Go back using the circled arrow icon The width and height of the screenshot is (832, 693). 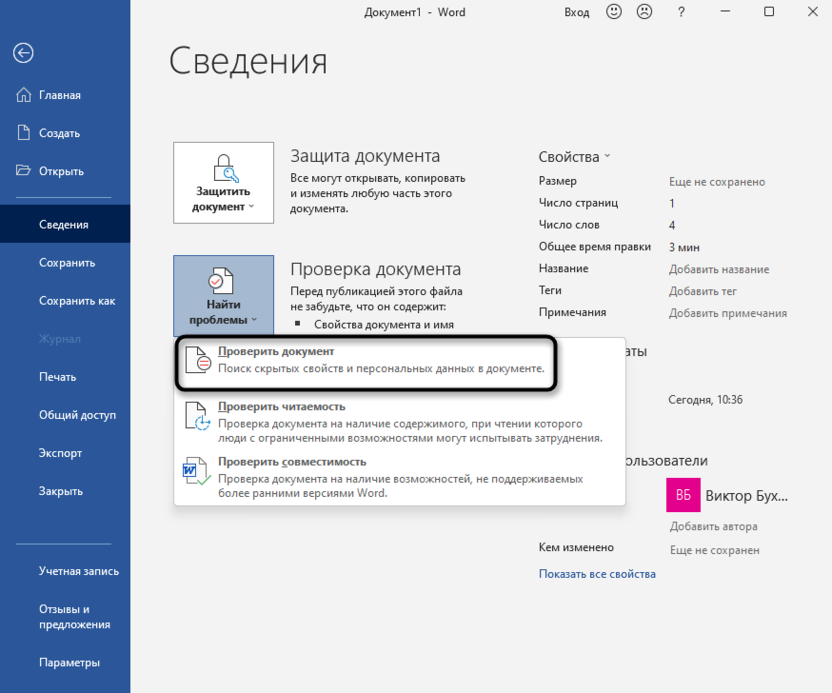tap(23, 53)
